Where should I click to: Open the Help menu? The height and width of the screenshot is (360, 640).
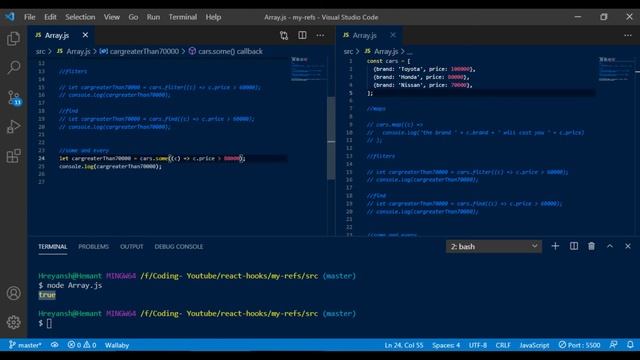[x=213, y=17]
